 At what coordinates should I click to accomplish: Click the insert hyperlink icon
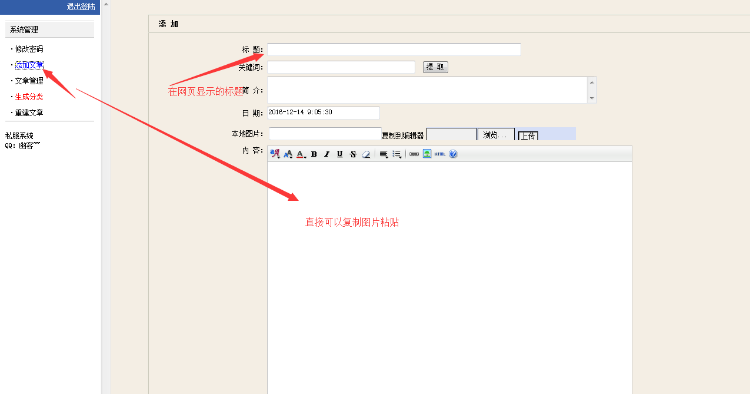[414, 154]
